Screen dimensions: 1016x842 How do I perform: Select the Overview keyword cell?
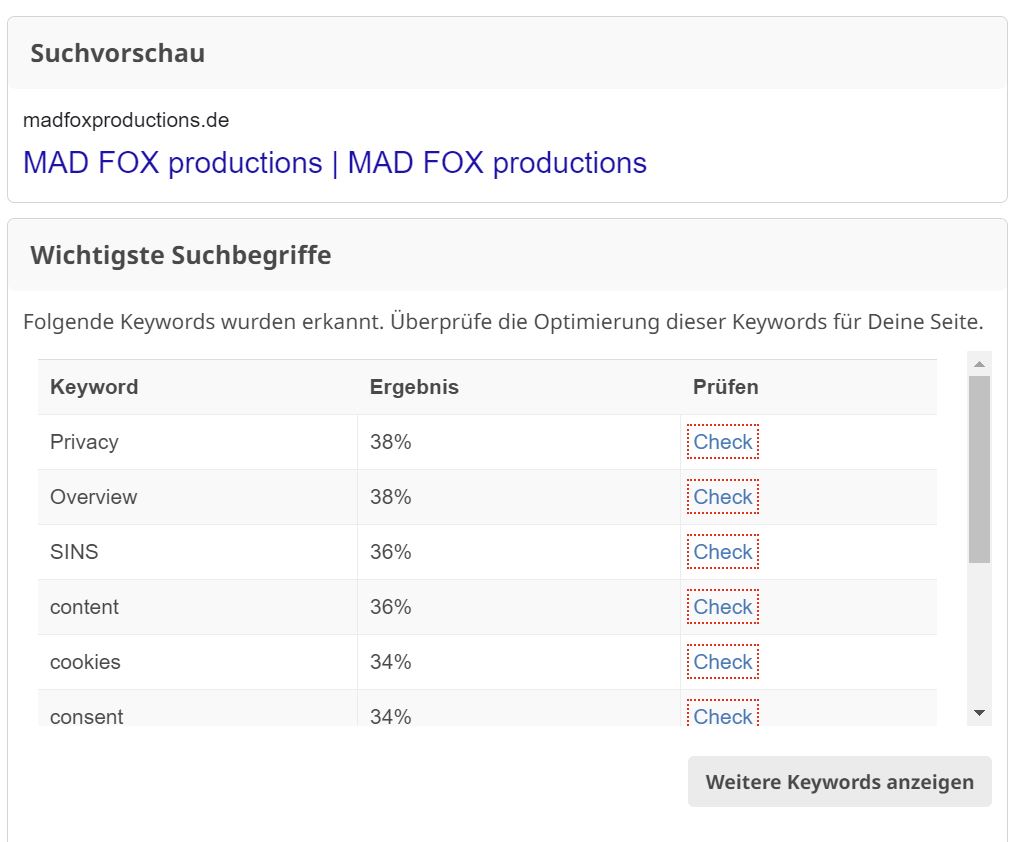click(x=198, y=497)
